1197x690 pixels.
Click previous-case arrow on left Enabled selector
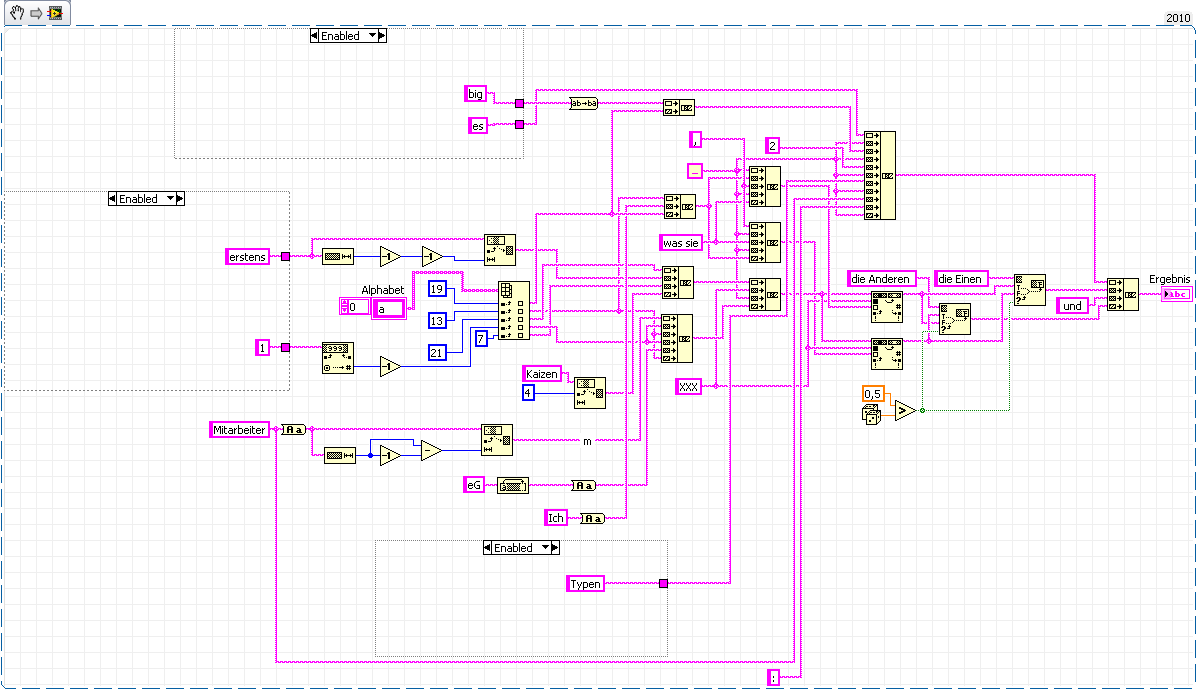click(x=113, y=199)
